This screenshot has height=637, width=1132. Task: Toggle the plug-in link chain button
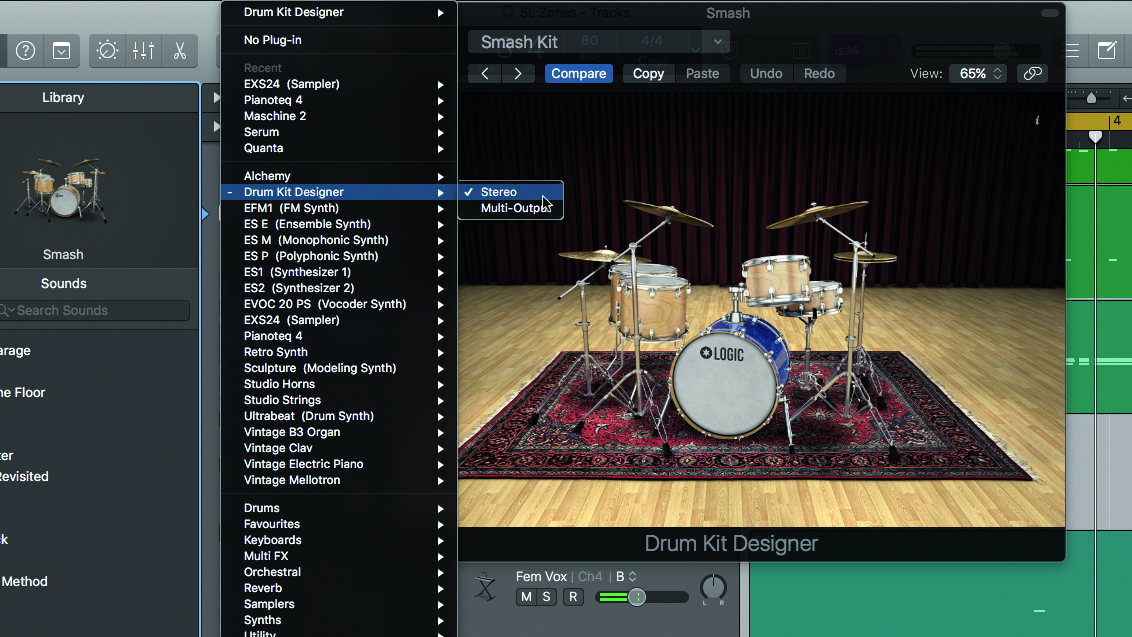(1033, 74)
